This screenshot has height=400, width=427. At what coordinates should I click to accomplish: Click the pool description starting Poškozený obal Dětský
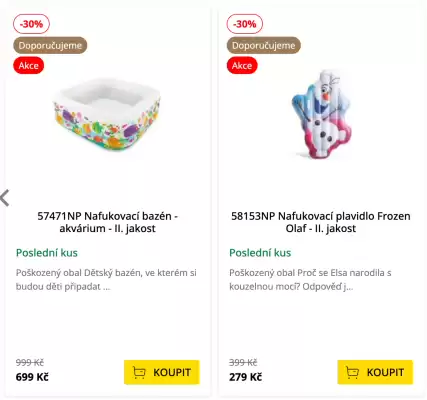[x=106, y=280]
